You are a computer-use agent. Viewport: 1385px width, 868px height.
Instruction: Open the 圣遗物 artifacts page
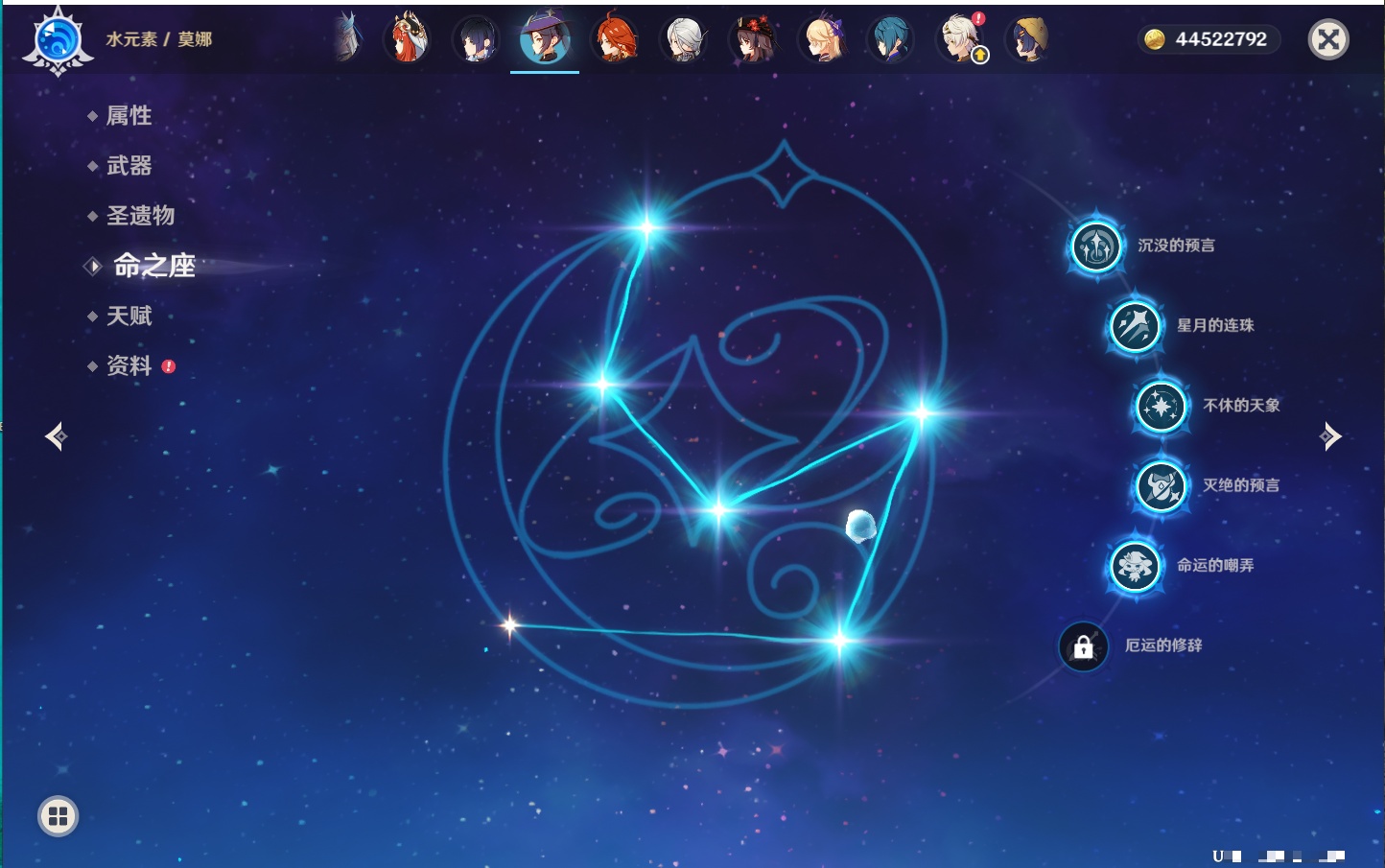(x=140, y=216)
